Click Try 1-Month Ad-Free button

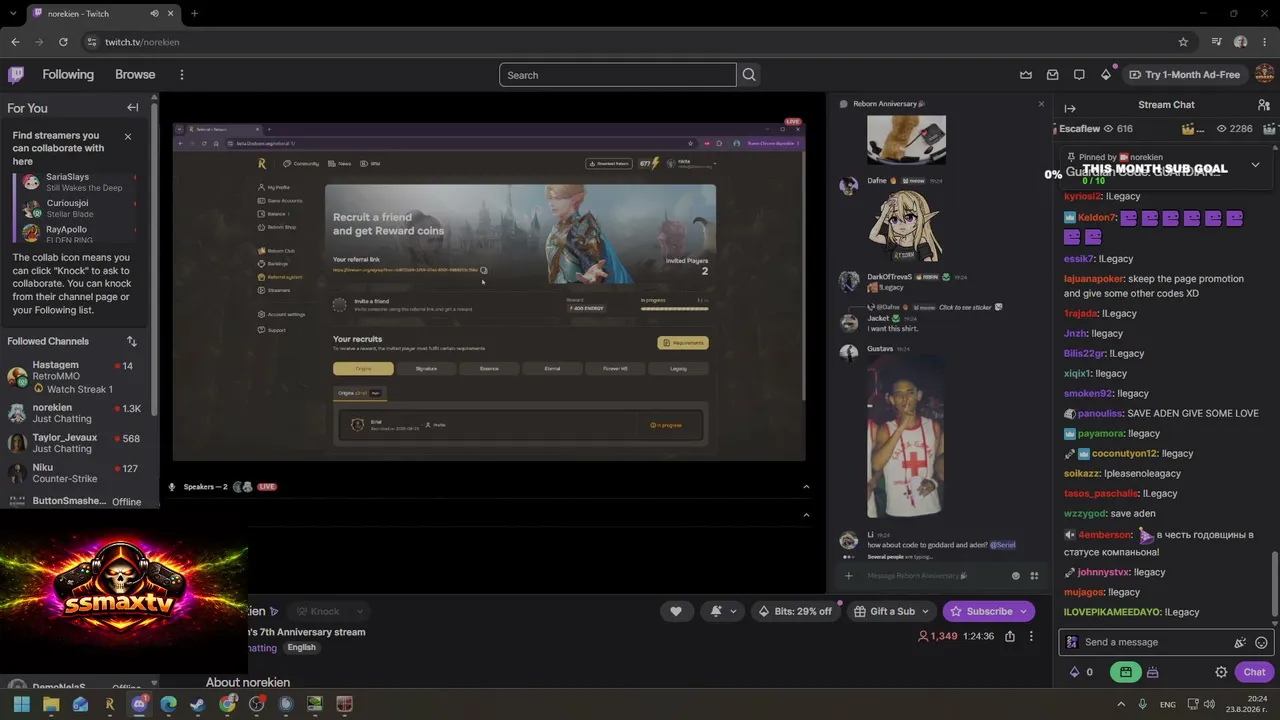click(x=1184, y=75)
